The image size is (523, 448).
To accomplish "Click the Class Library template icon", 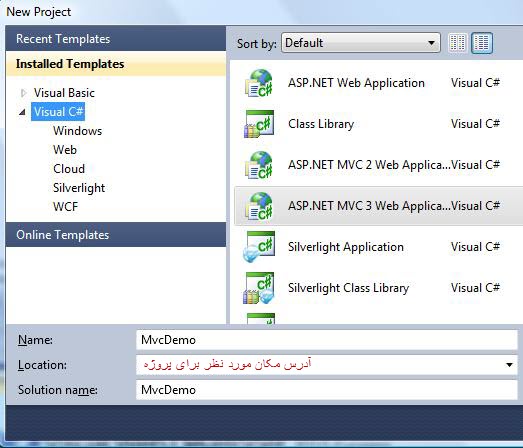I will pyautogui.click(x=259, y=124).
